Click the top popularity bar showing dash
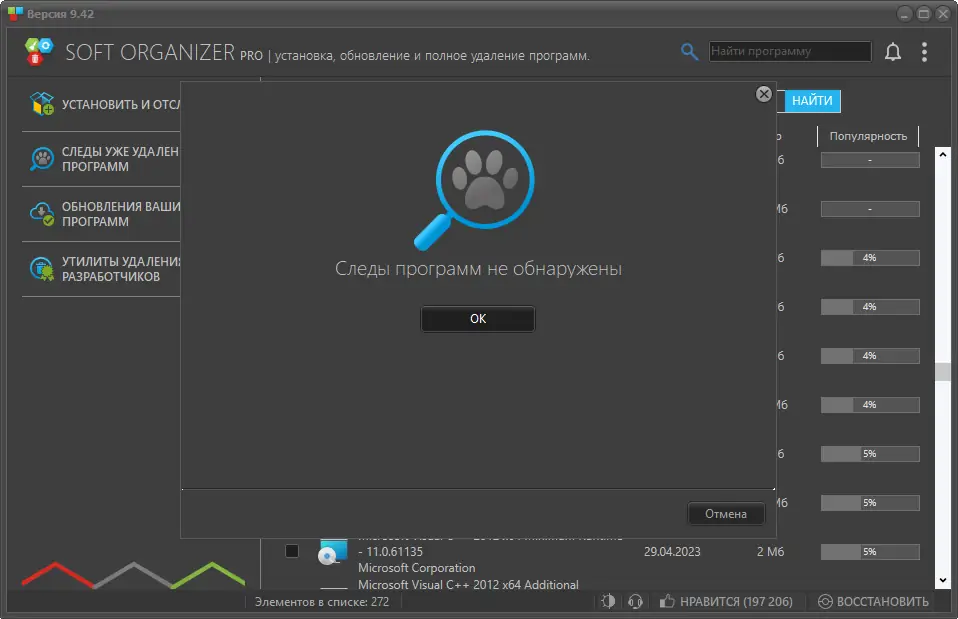 [x=870, y=160]
